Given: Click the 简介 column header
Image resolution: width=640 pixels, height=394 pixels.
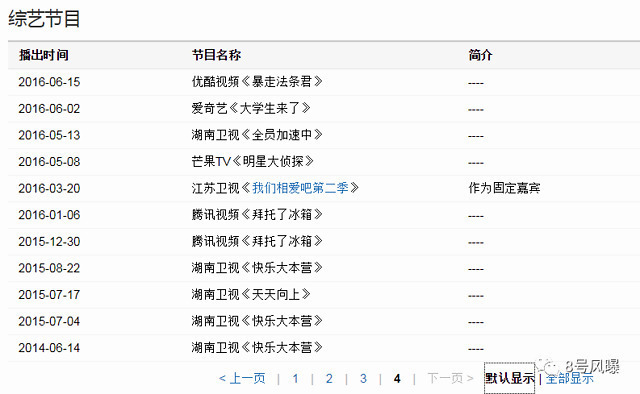Looking at the screenshot, I should click(480, 55).
